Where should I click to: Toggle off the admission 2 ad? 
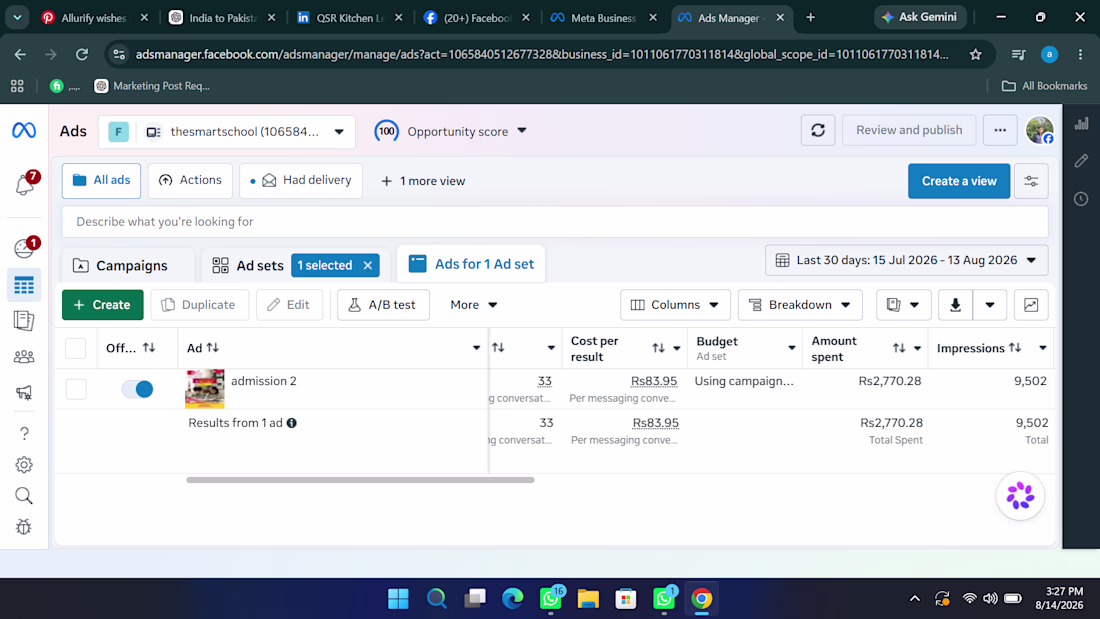tap(138, 389)
